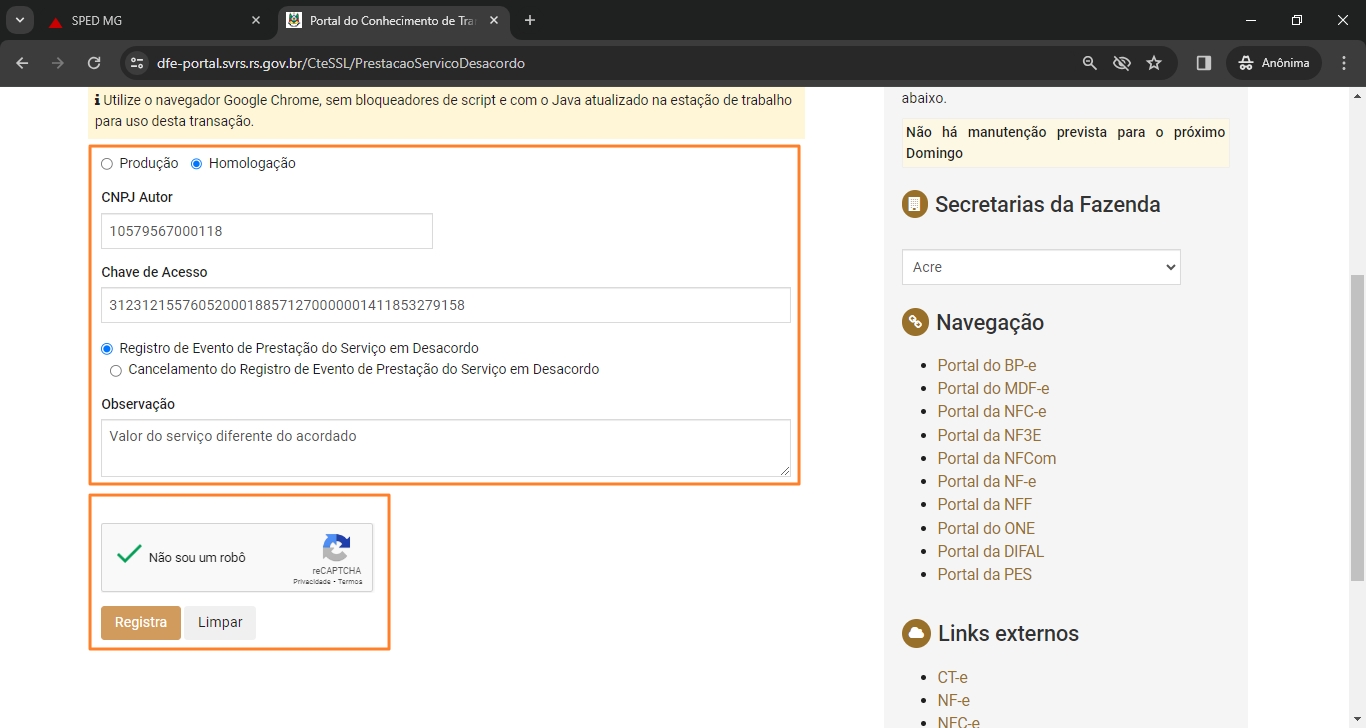This screenshot has height=728, width=1366.
Task: Click the reCAPTCHA logo
Action: tap(337, 548)
